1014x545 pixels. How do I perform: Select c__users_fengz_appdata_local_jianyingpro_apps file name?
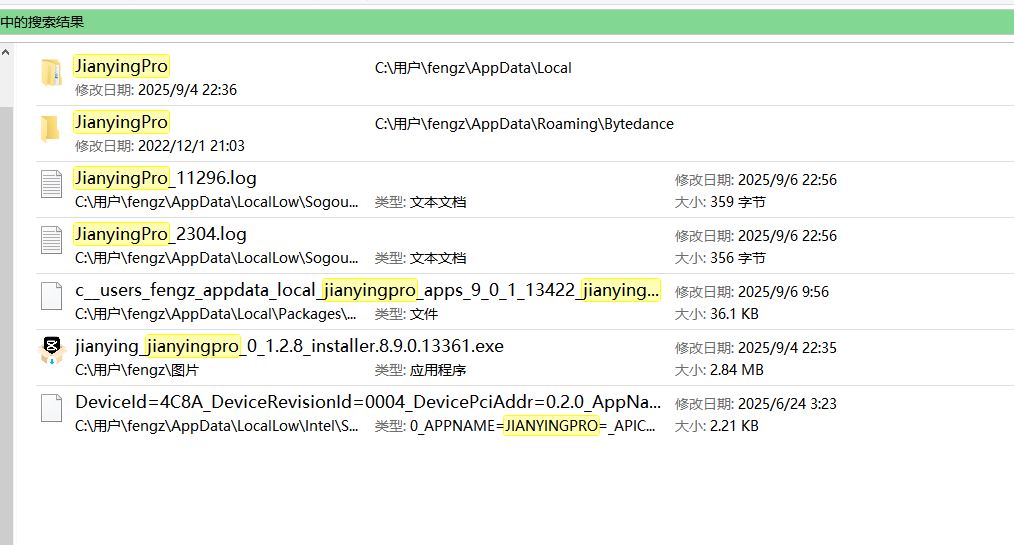pos(367,290)
